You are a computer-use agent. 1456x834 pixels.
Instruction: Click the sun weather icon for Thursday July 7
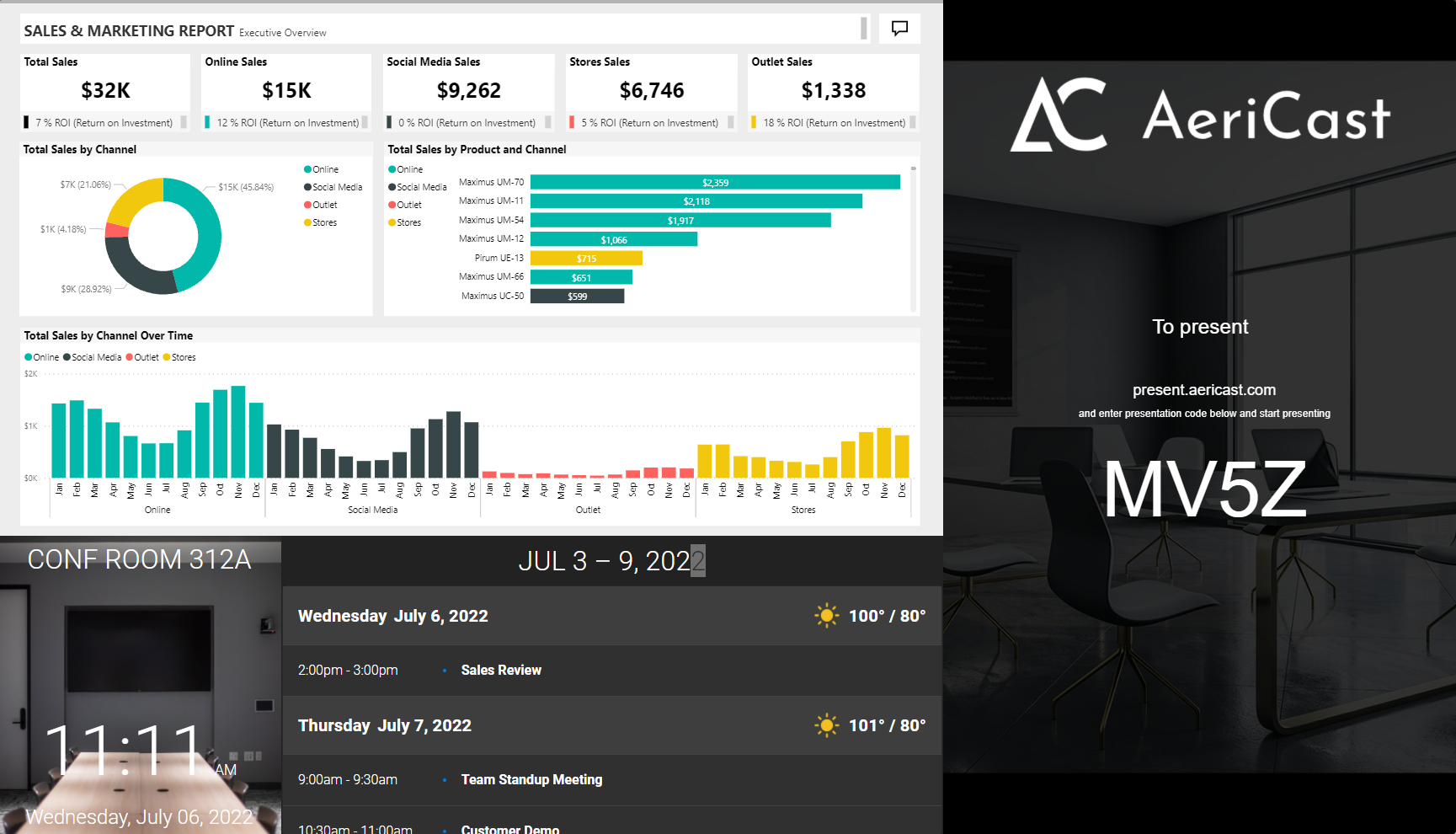pyautogui.click(x=827, y=725)
